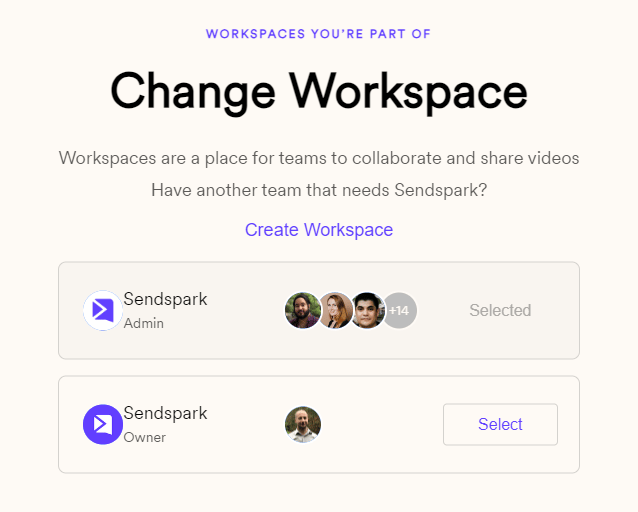
Task: Click the 'Change Workspace' heading
Action: (319, 92)
